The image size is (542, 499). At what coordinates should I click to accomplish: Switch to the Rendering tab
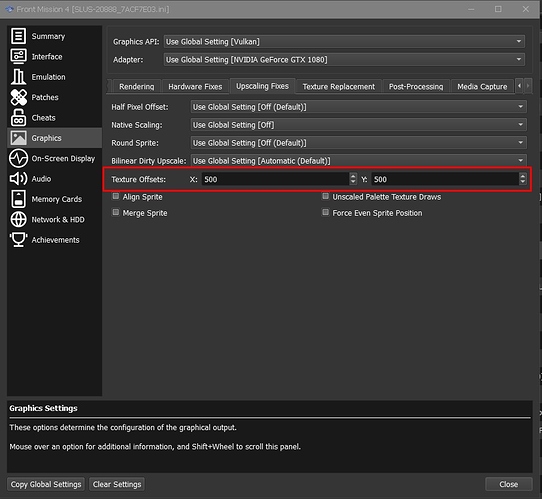tap(137, 86)
